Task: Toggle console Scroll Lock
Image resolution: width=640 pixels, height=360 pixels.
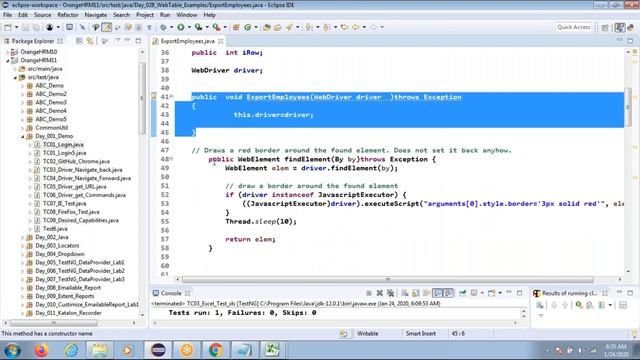Action: click(x=416, y=293)
